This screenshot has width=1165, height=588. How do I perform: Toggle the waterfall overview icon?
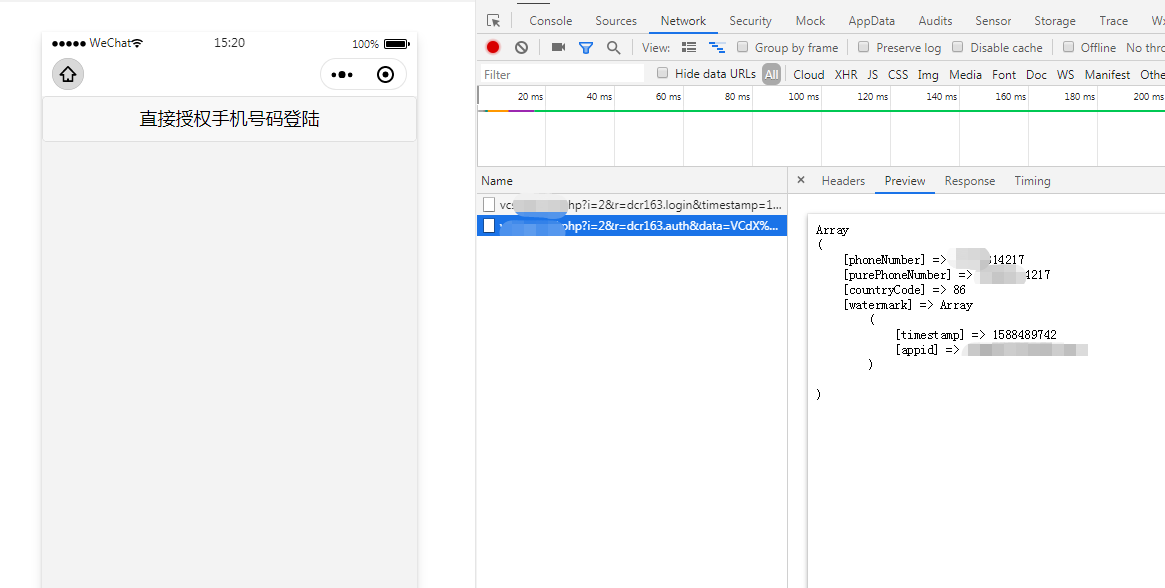(x=717, y=48)
